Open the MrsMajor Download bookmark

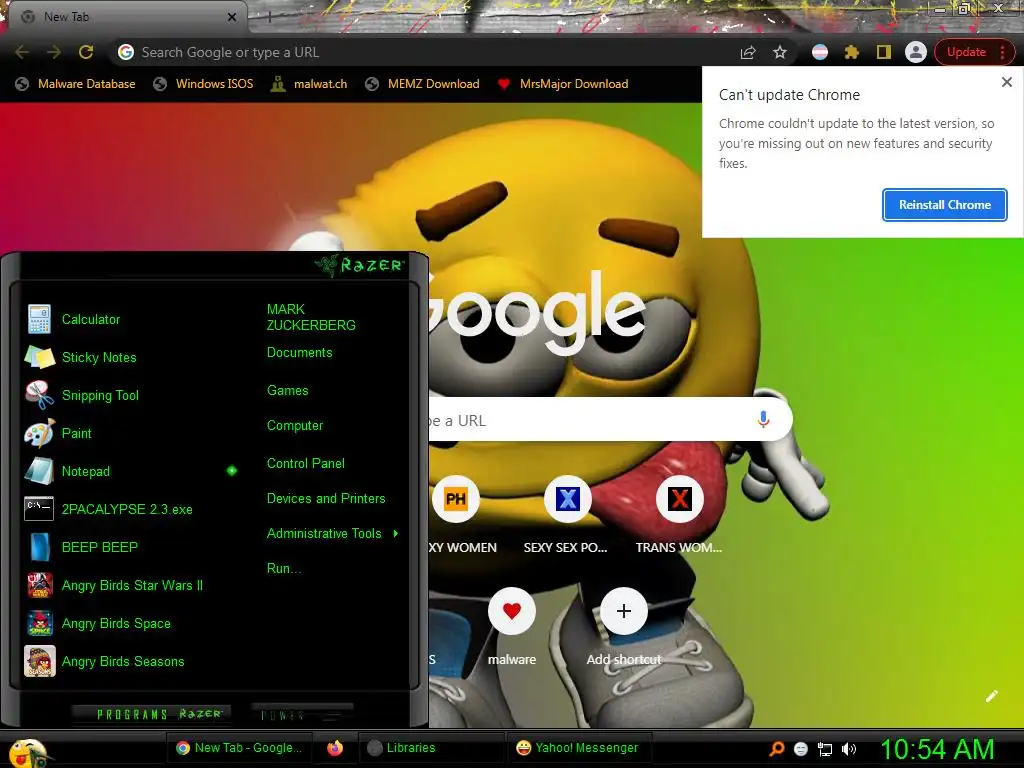[563, 84]
